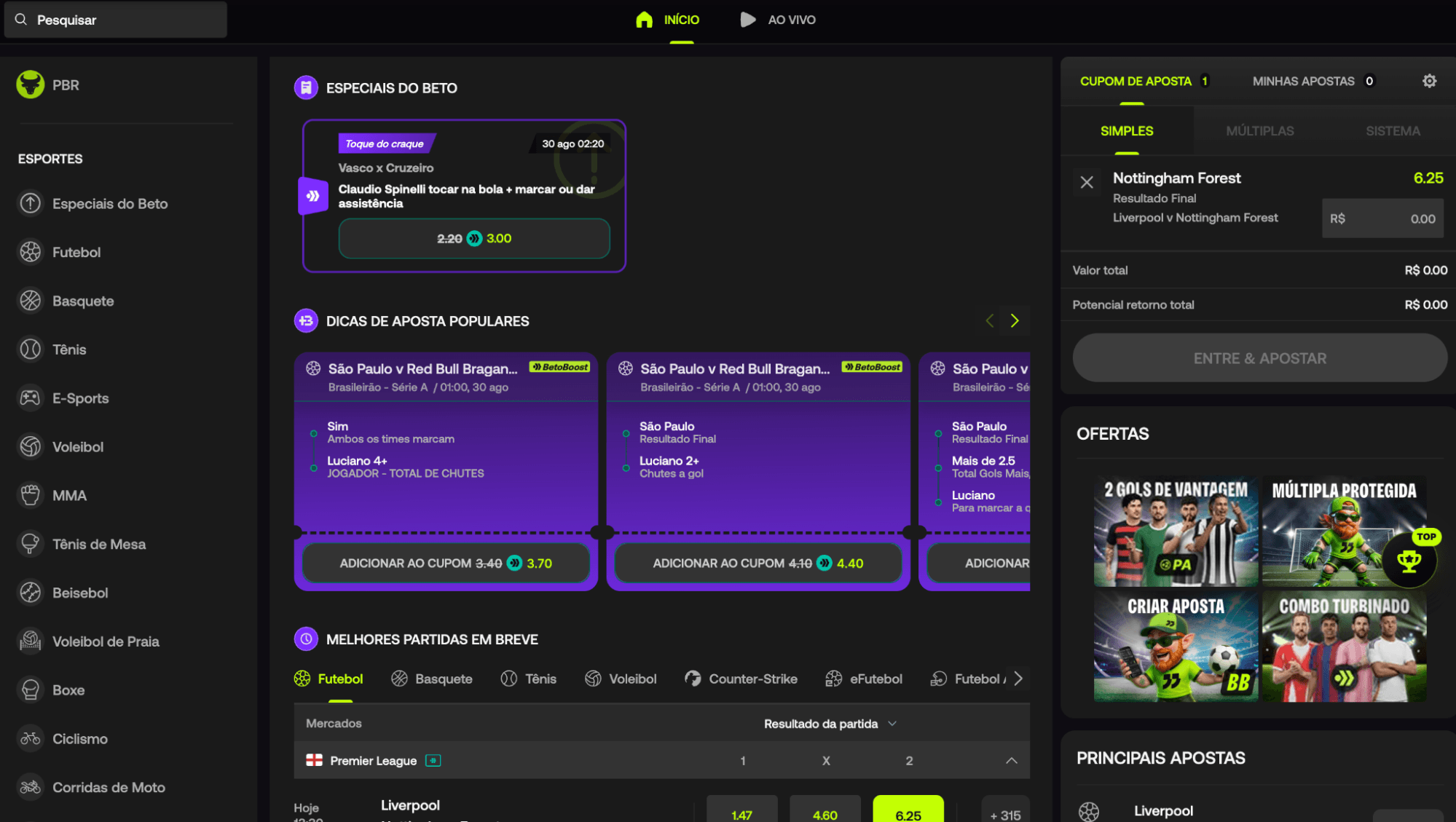Show next popular betting tips
The image size is (1456, 822).
pyautogui.click(x=1015, y=320)
